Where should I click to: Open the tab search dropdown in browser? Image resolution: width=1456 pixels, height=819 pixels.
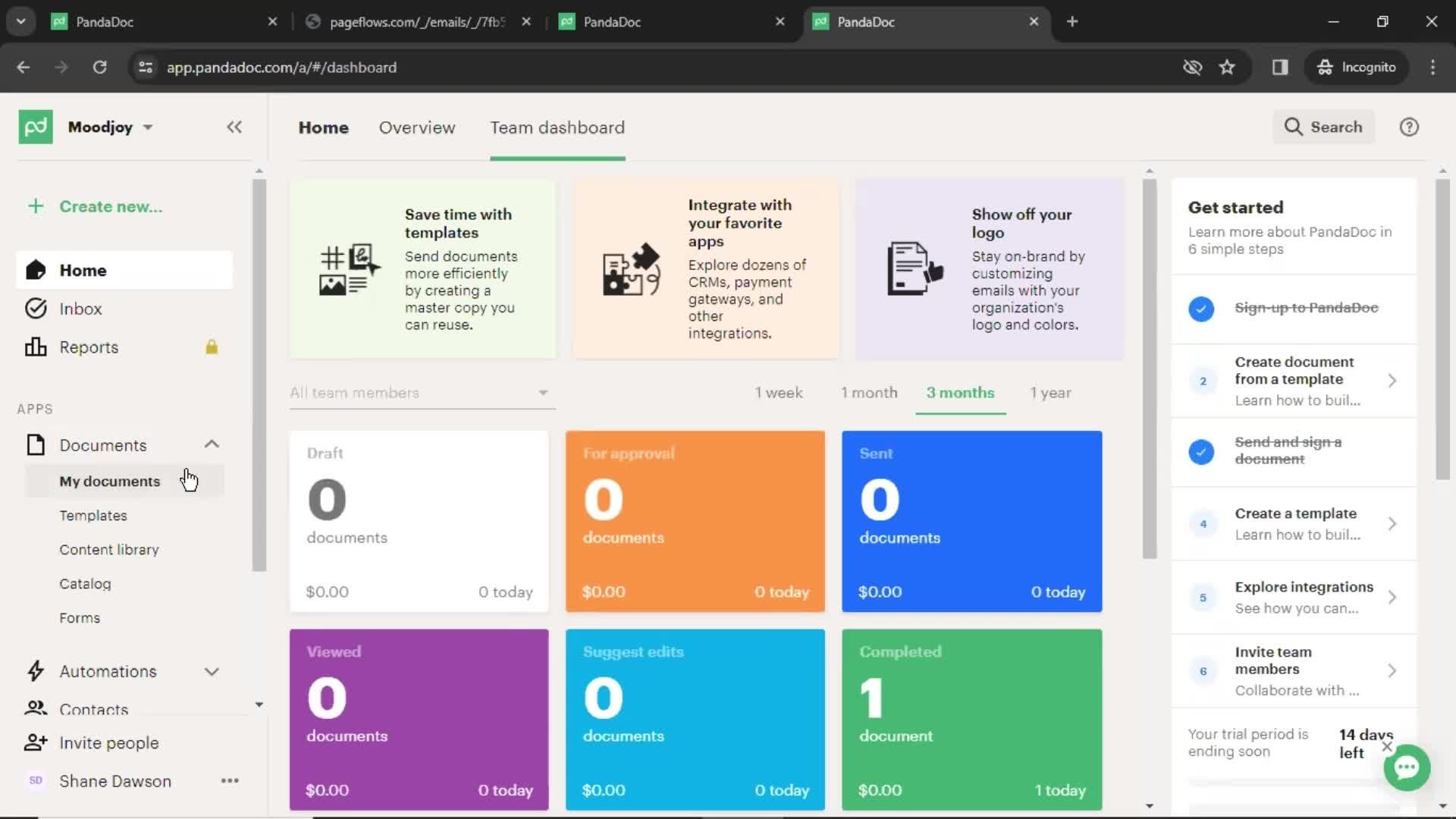(x=20, y=21)
